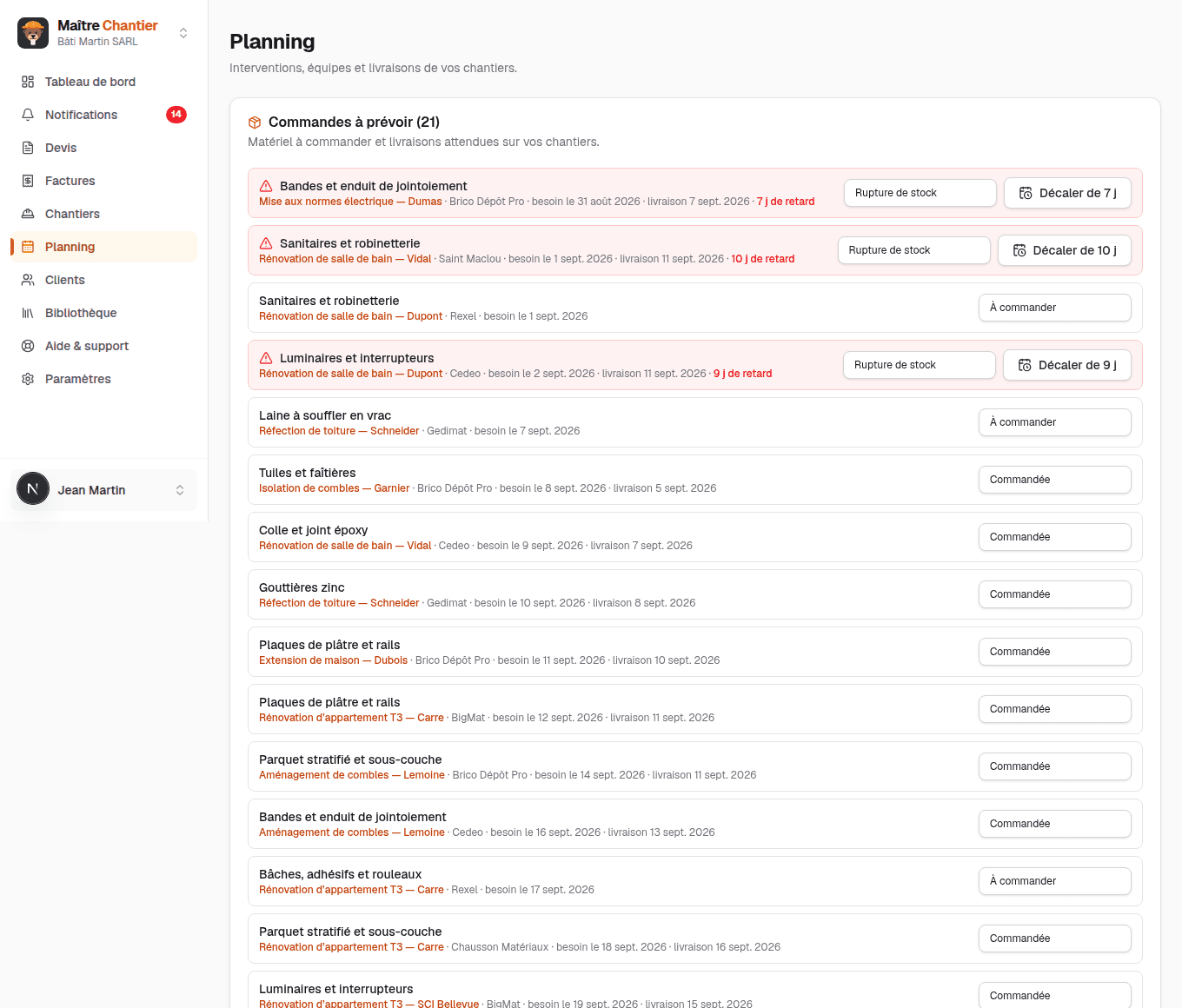Open À commander status for Laine à souffler
Image resolution: width=1182 pixels, height=1008 pixels.
(x=1054, y=422)
